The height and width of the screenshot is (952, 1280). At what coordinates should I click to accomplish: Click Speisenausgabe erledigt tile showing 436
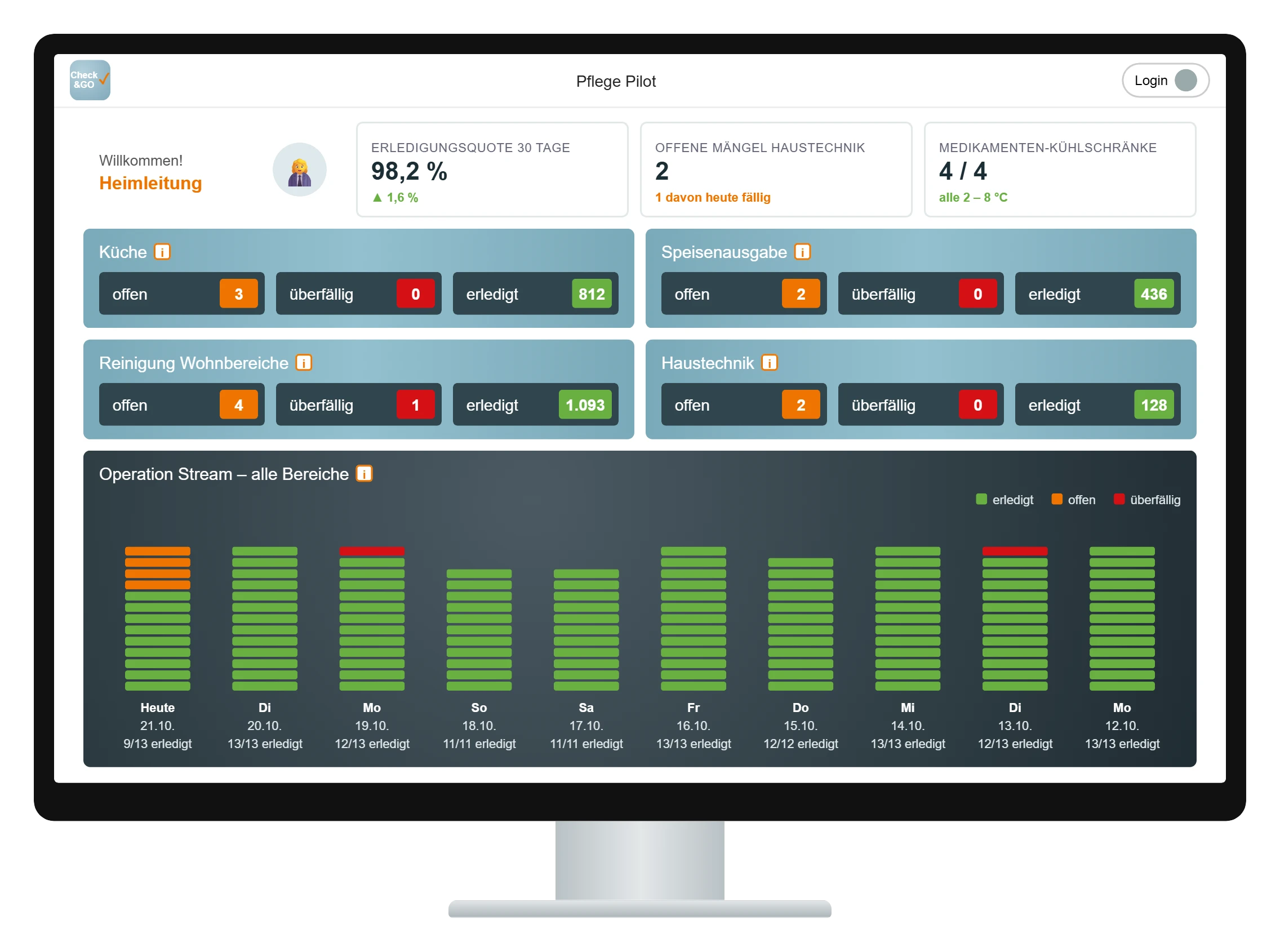click(1098, 294)
